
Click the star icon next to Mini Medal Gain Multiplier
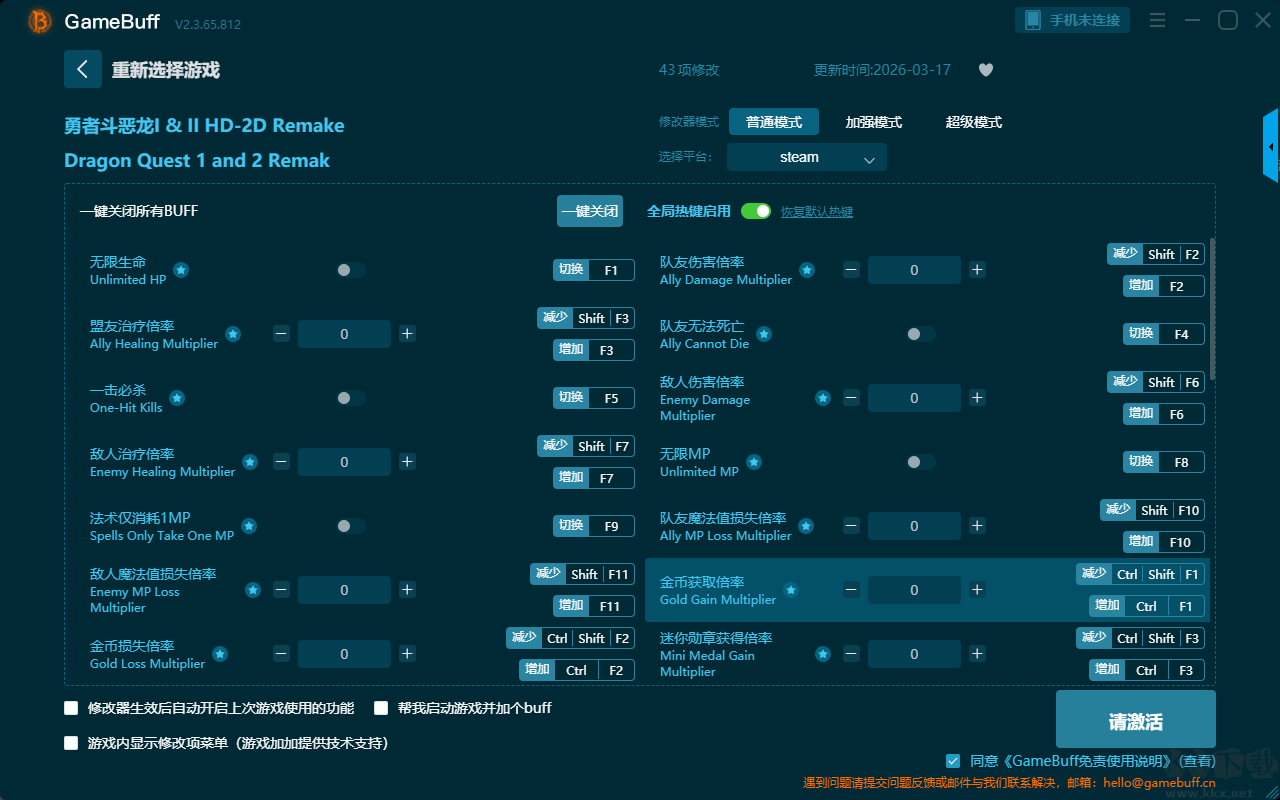823,654
